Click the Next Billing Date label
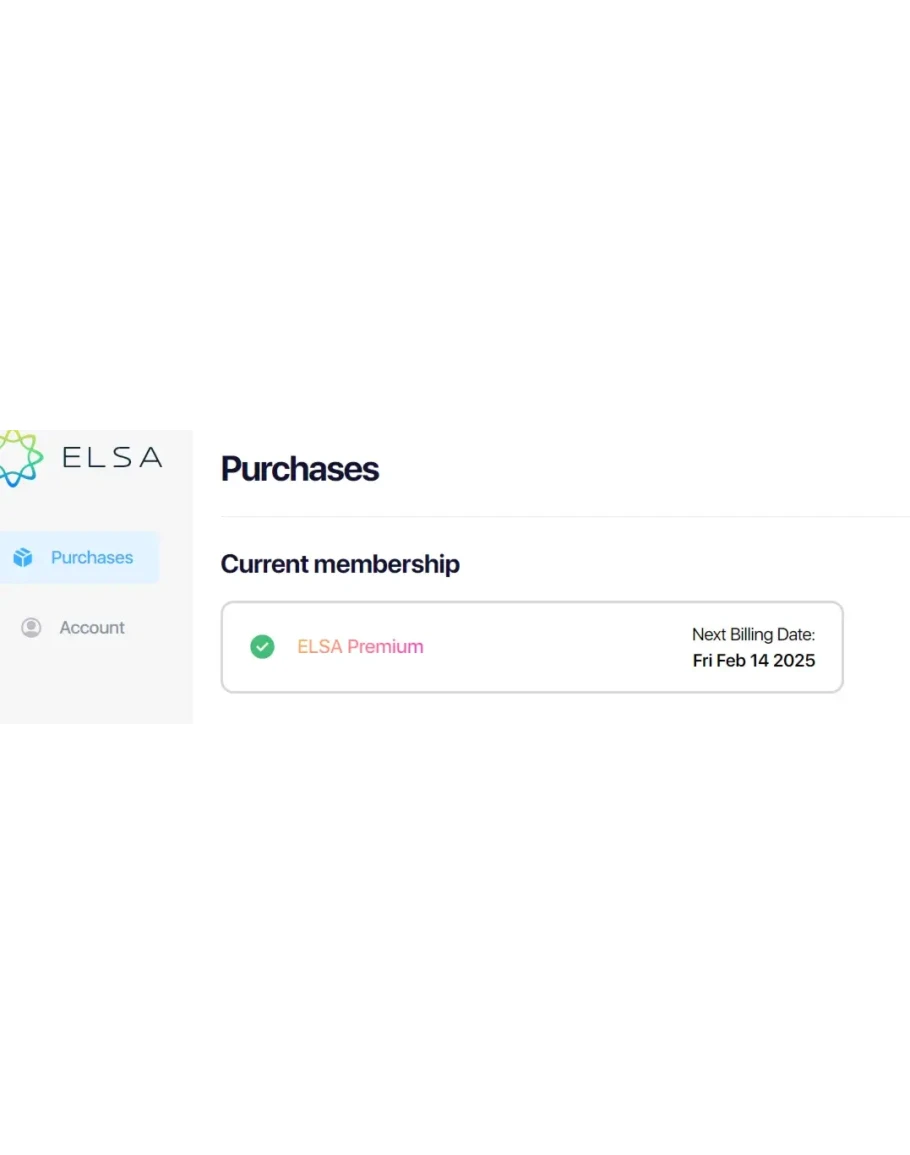This screenshot has height=1155, width=910. point(753,635)
